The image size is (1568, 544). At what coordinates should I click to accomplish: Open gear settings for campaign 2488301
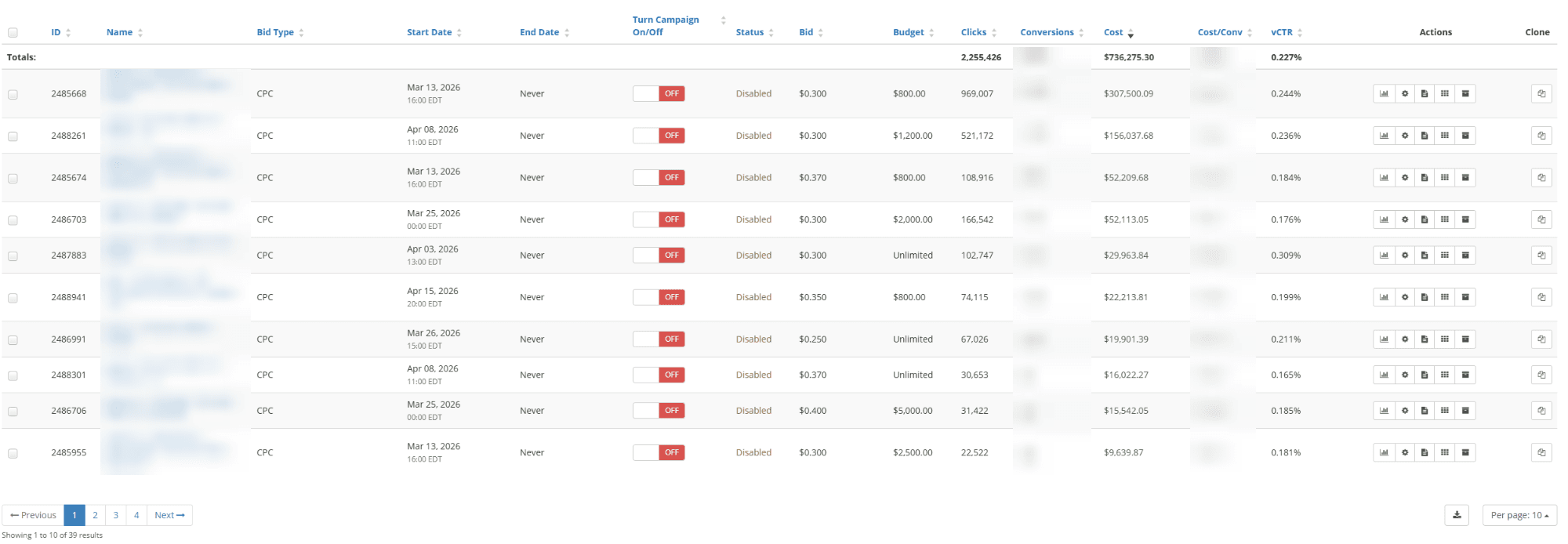(1405, 375)
